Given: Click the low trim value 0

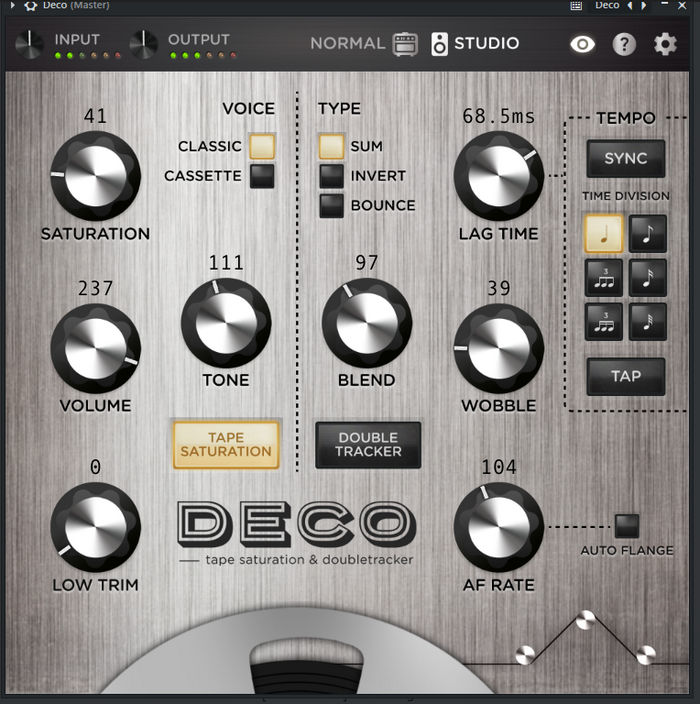Looking at the screenshot, I should [x=95, y=467].
